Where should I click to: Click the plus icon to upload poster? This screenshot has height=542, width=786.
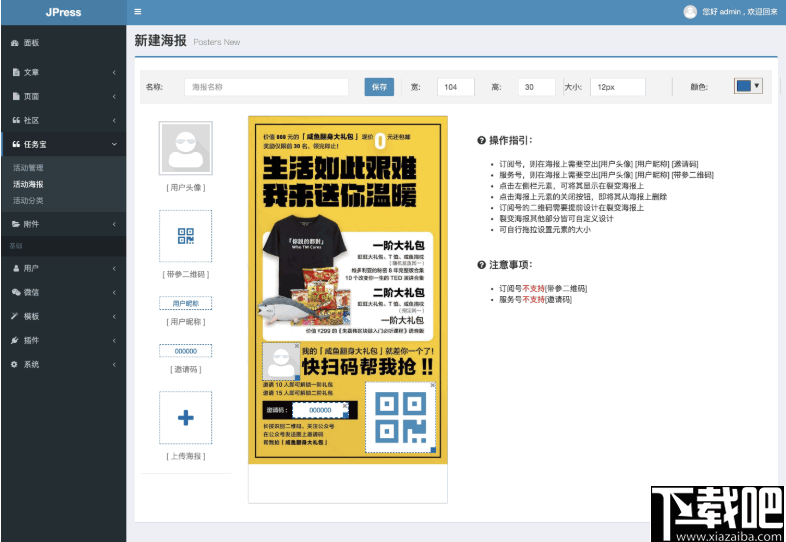185,418
